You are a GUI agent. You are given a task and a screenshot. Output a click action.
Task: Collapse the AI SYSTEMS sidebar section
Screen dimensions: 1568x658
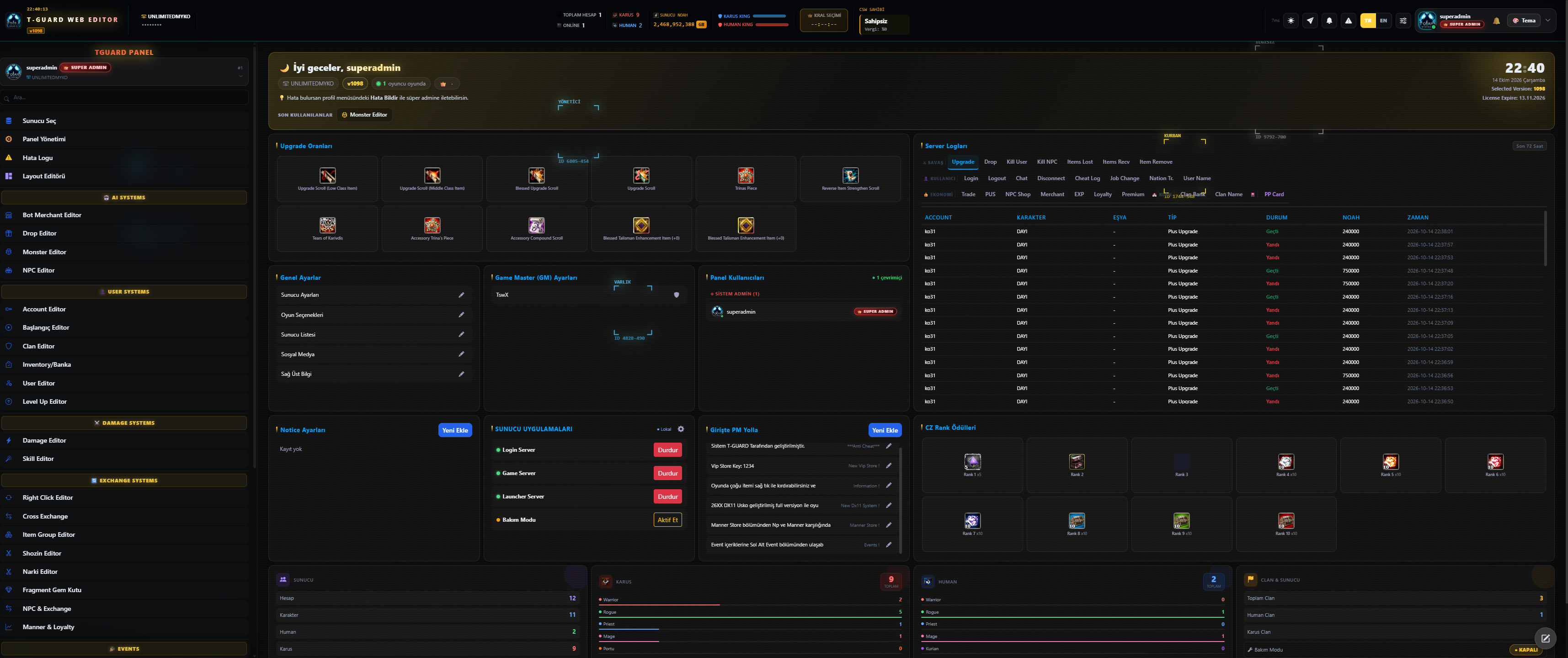coord(124,198)
